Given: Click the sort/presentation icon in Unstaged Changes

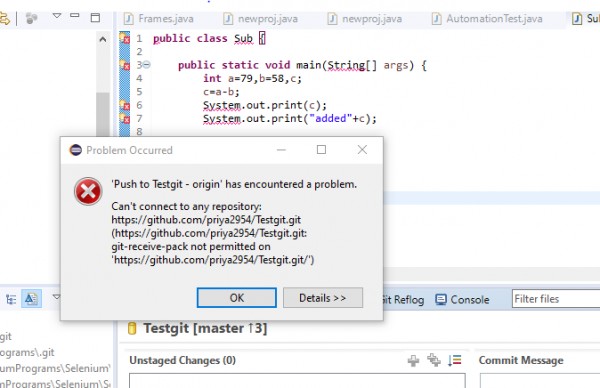Looking at the screenshot, I should [455, 360].
